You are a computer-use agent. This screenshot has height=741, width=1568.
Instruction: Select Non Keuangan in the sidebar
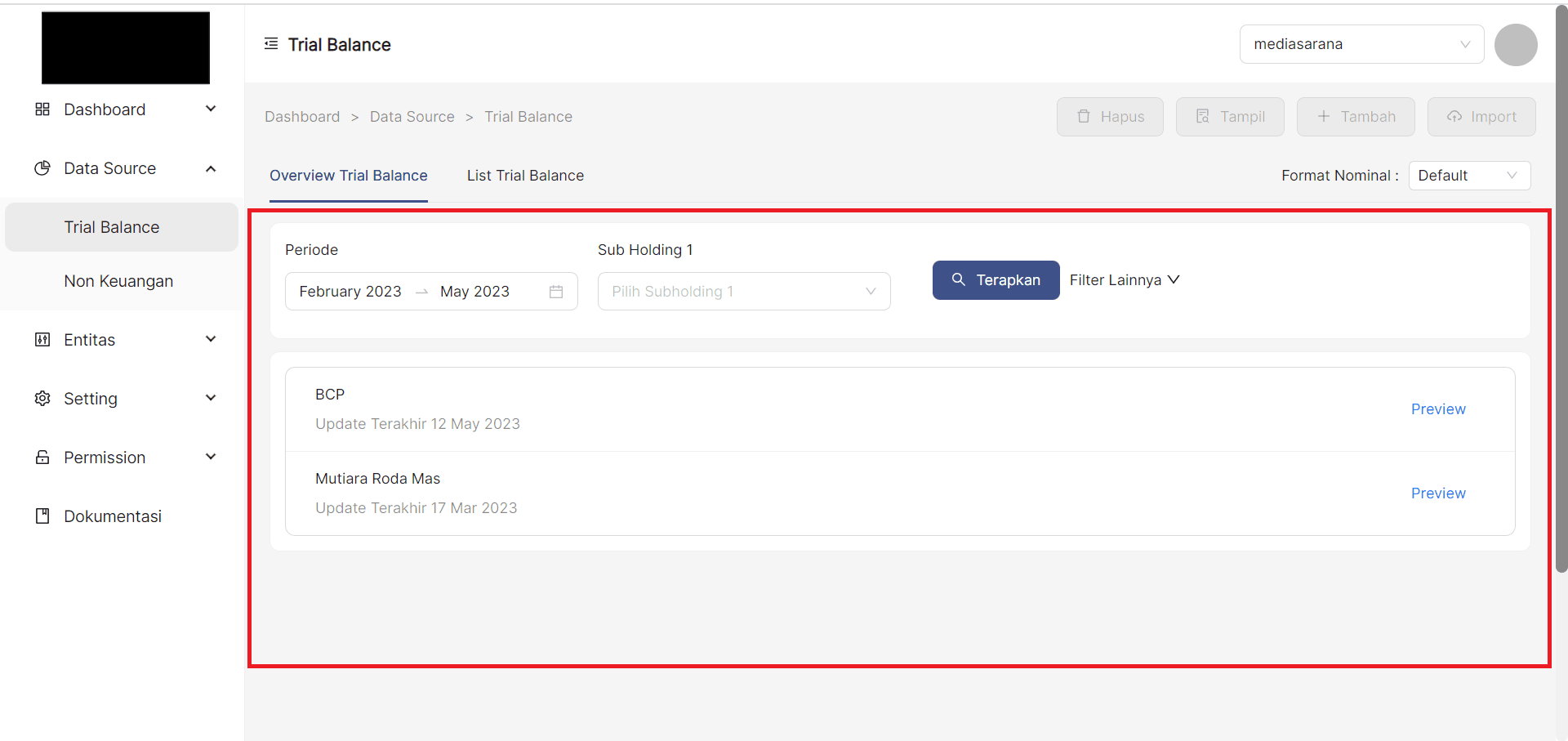[118, 281]
